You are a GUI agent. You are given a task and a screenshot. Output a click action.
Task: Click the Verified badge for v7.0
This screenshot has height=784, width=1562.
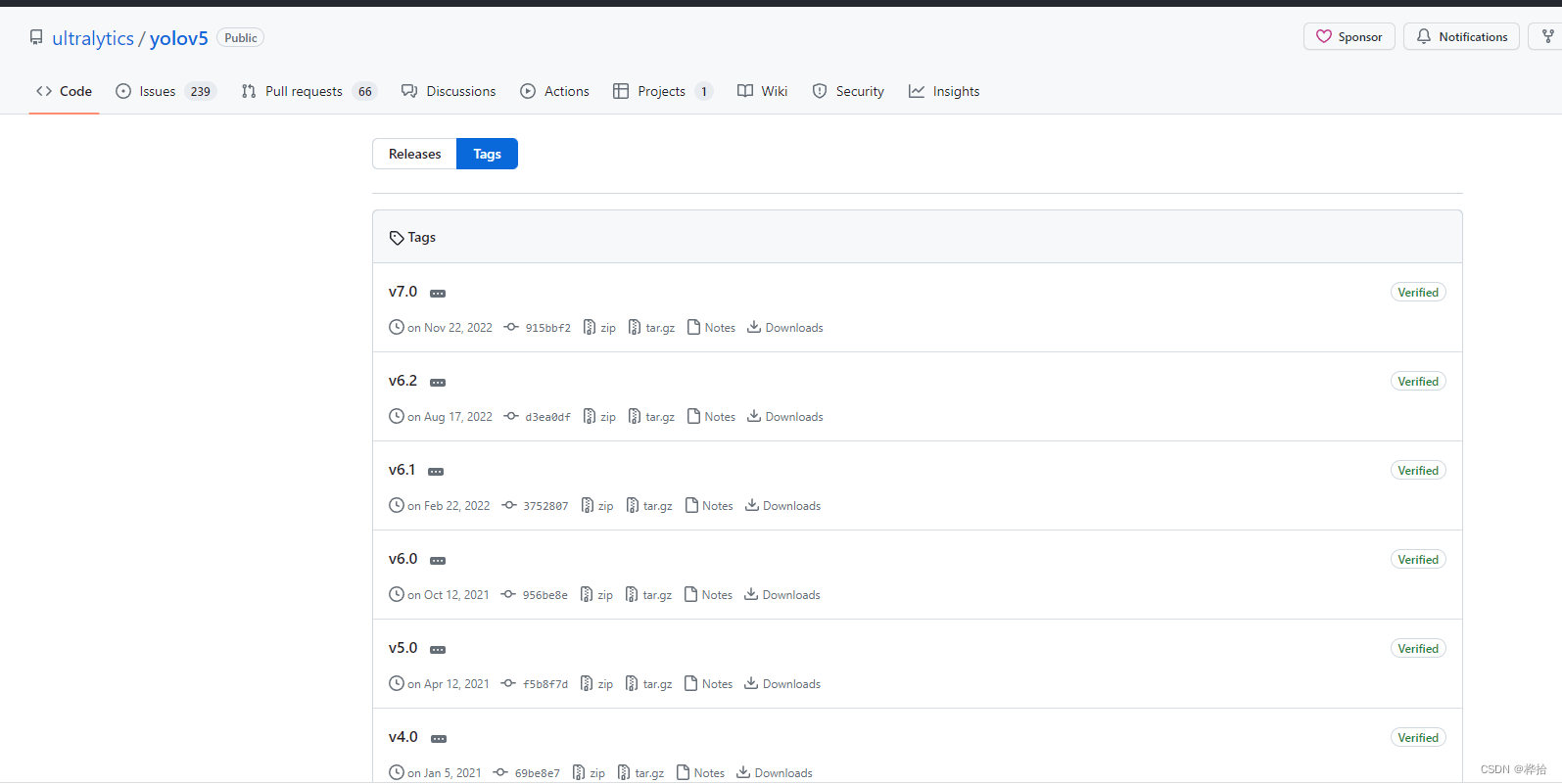(x=1418, y=293)
